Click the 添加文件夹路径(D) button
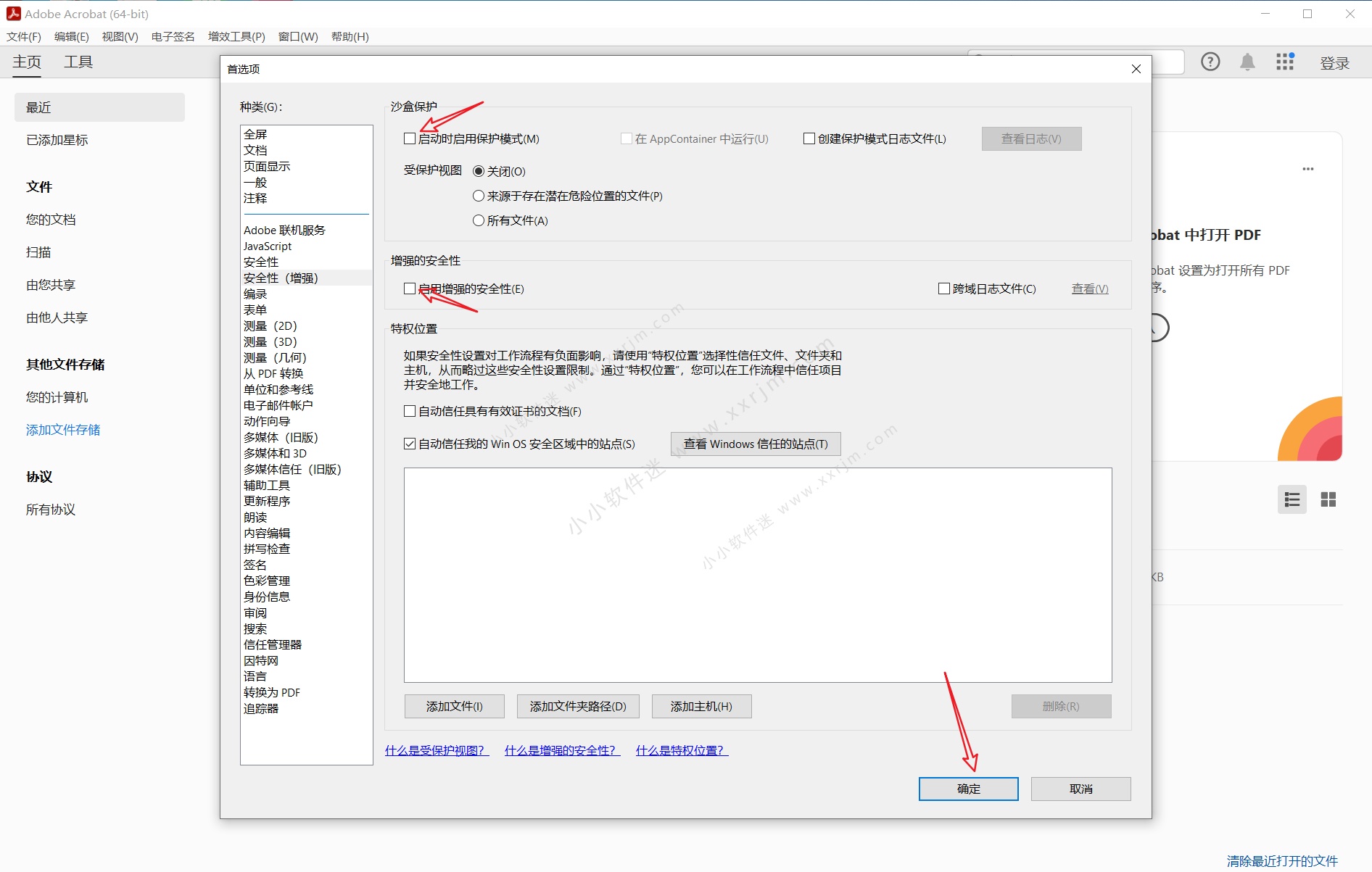1372x872 pixels. pyautogui.click(x=578, y=706)
